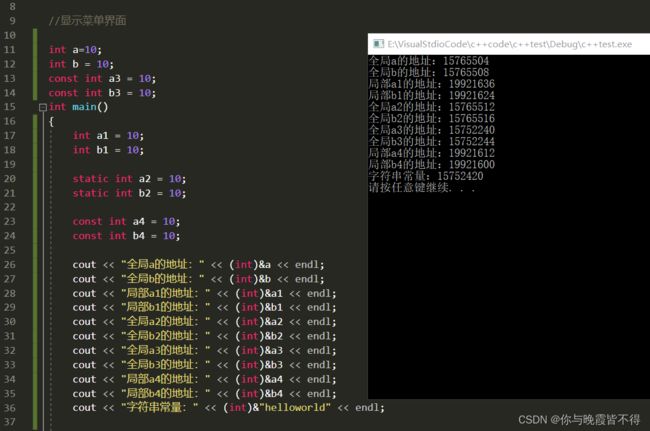Click the 'int a1 = 10;' declaration
This screenshot has width=650, height=431.
pyautogui.click(x=108, y=136)
